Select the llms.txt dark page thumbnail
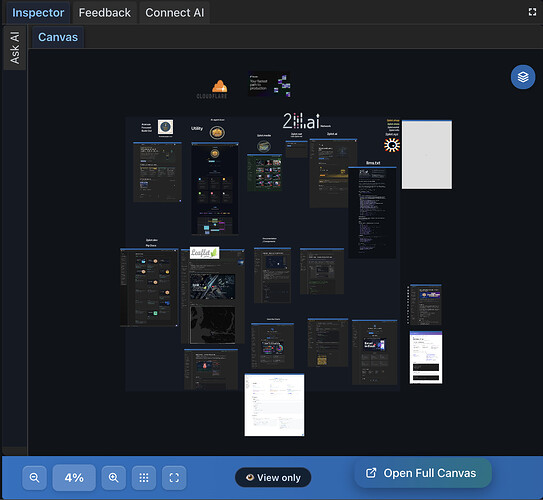This screenshot has height=500, width=543. pos(372,212)
